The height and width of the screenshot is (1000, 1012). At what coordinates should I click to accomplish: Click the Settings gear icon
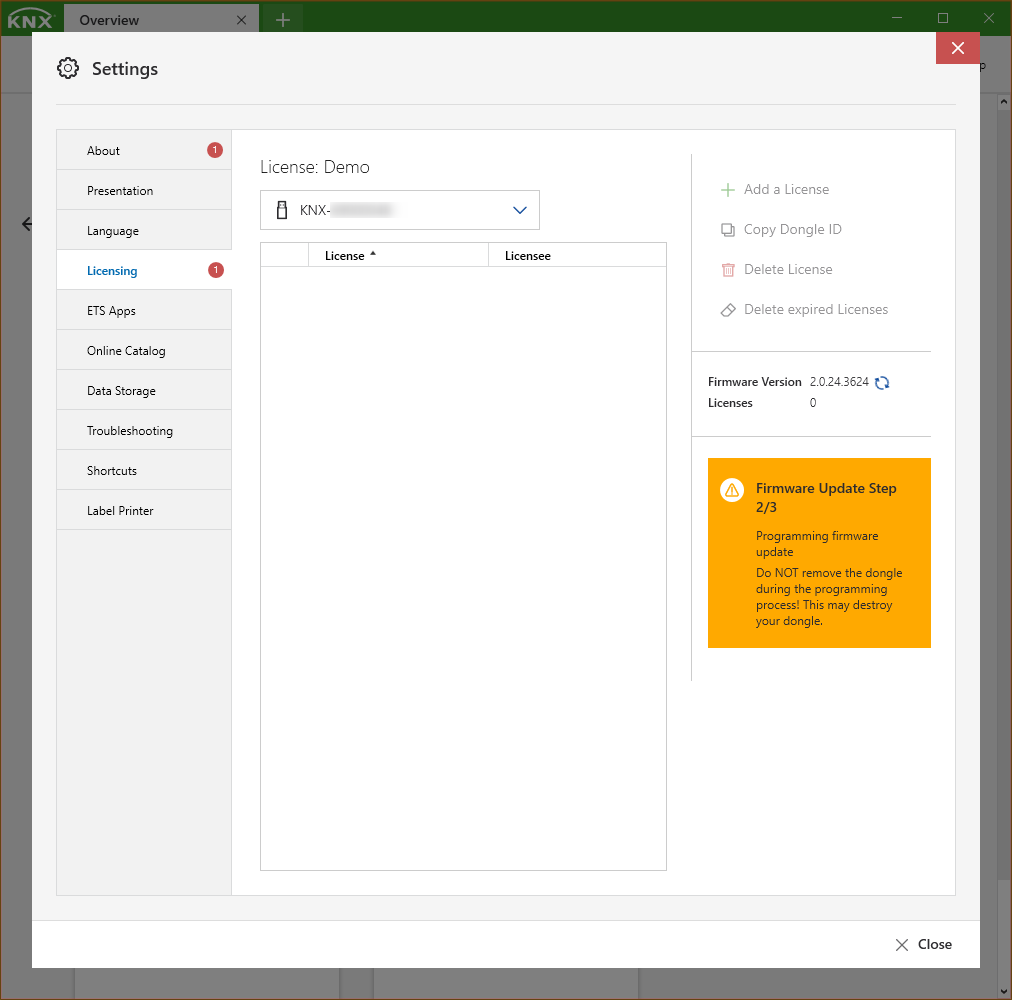pos(68,68)
